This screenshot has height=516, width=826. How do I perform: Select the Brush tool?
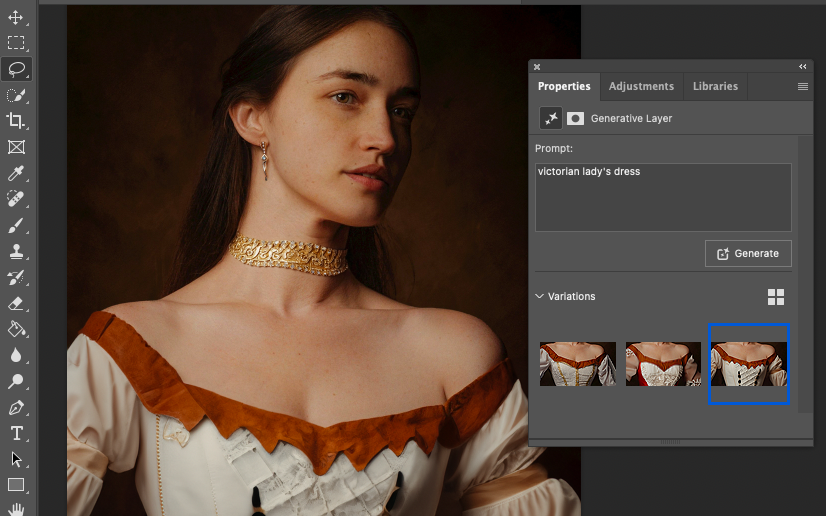[x=16, y=225]
